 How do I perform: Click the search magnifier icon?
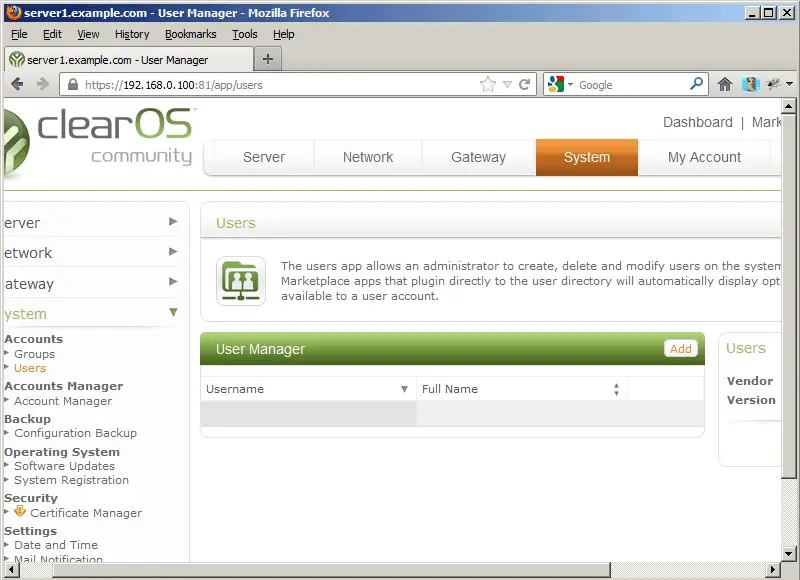[x=697, y=85]
